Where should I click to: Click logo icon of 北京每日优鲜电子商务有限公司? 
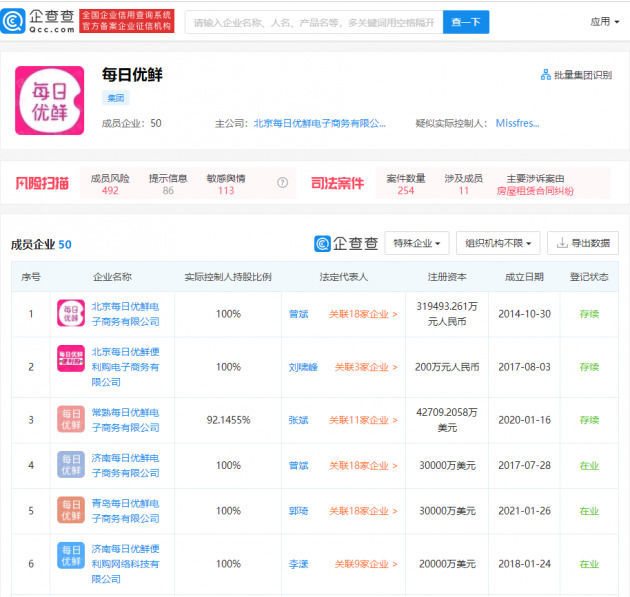71,313
